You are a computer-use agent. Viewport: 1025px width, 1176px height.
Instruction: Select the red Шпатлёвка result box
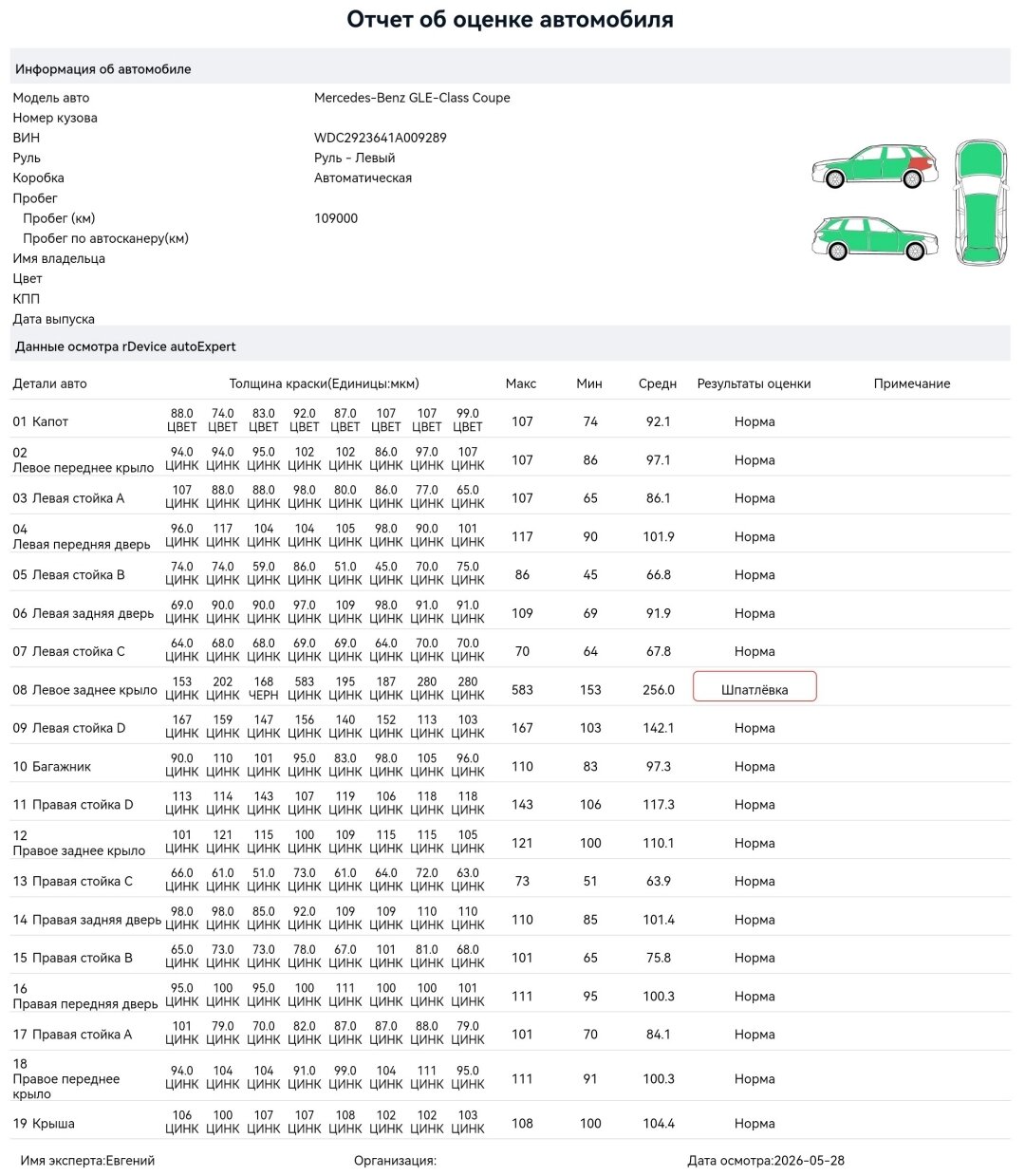(755, 689)
